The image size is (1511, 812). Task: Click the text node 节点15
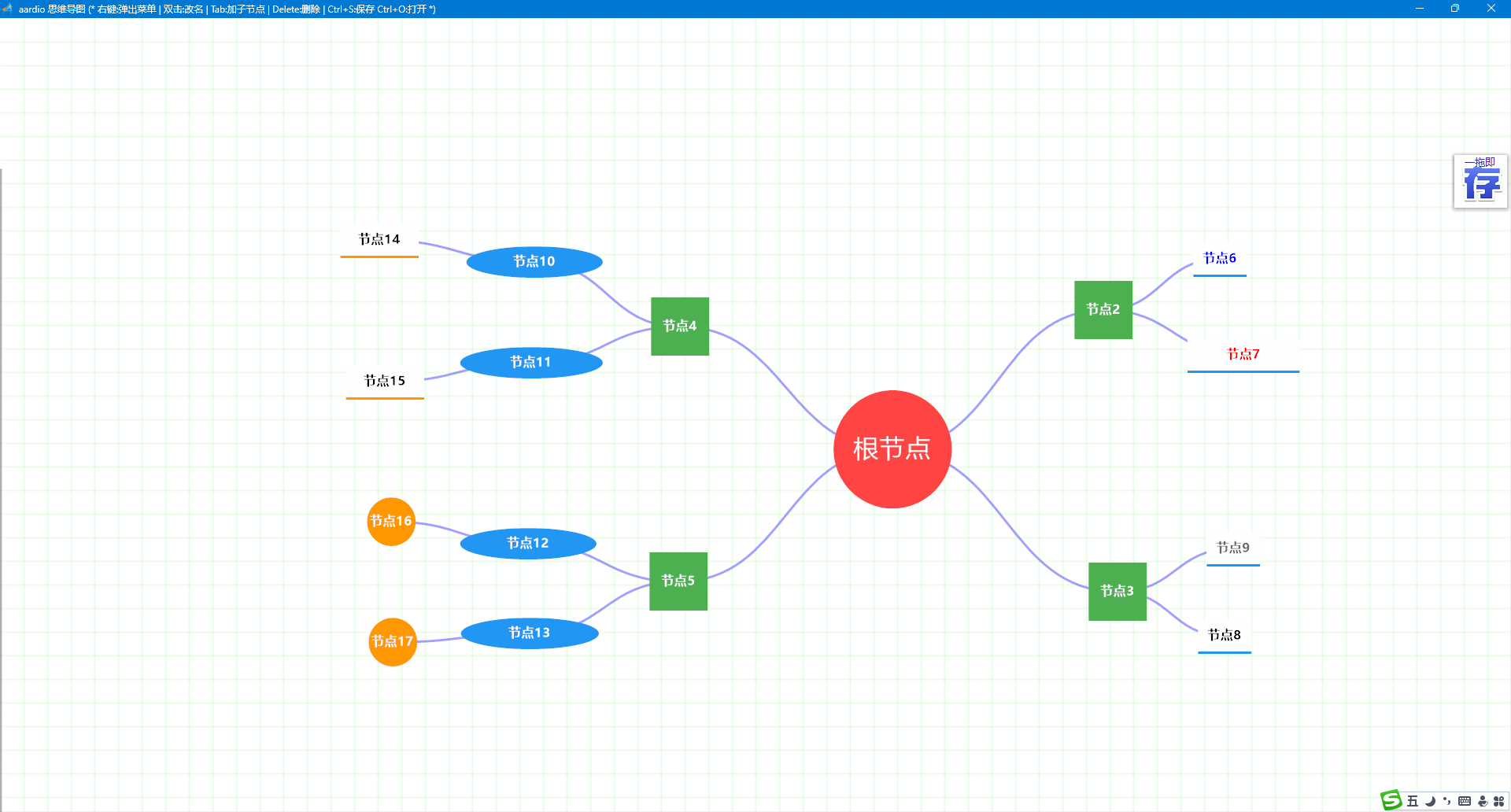tap(385, 382)
